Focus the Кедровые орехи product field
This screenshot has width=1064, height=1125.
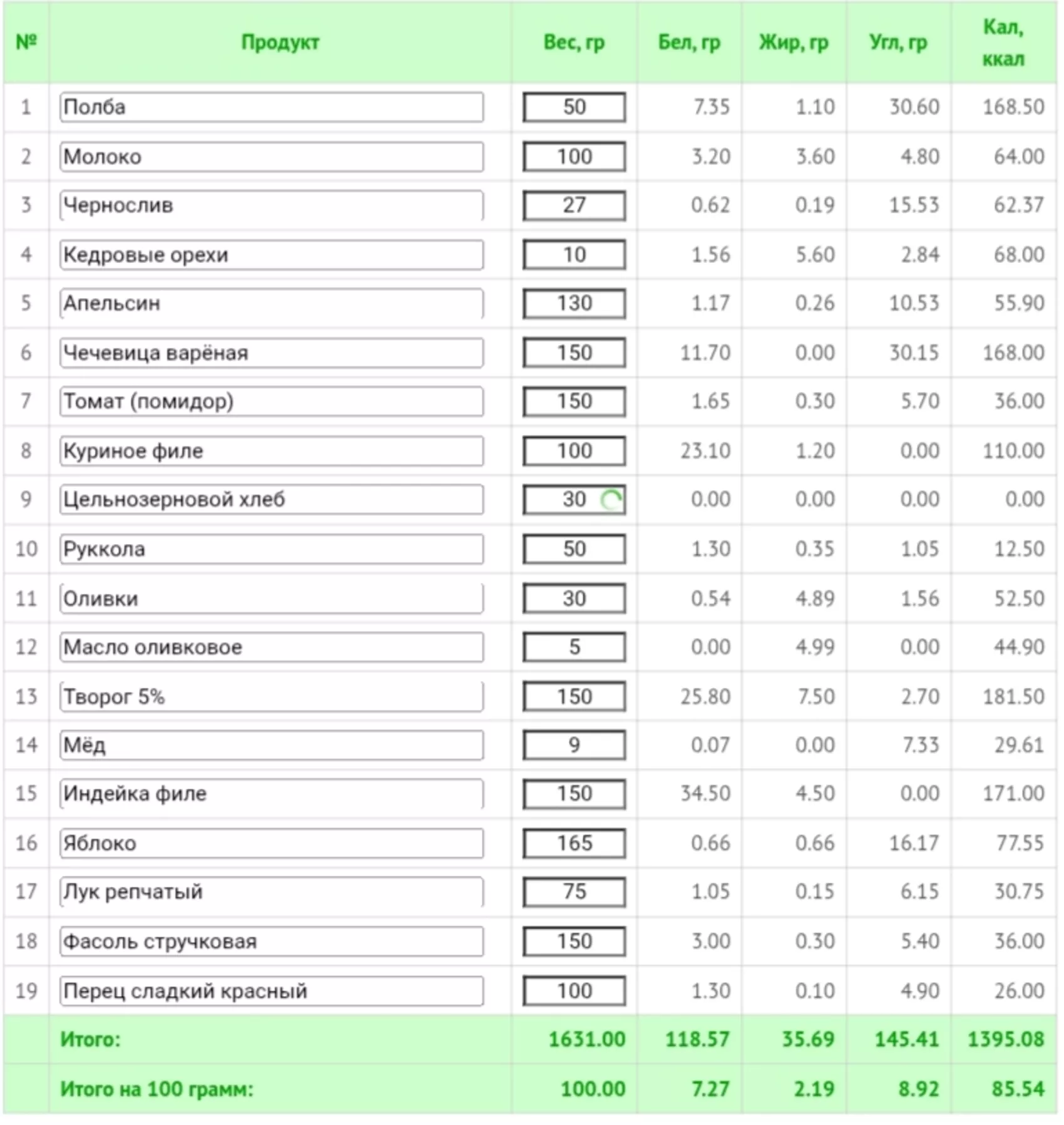click(x=272, y=255)
